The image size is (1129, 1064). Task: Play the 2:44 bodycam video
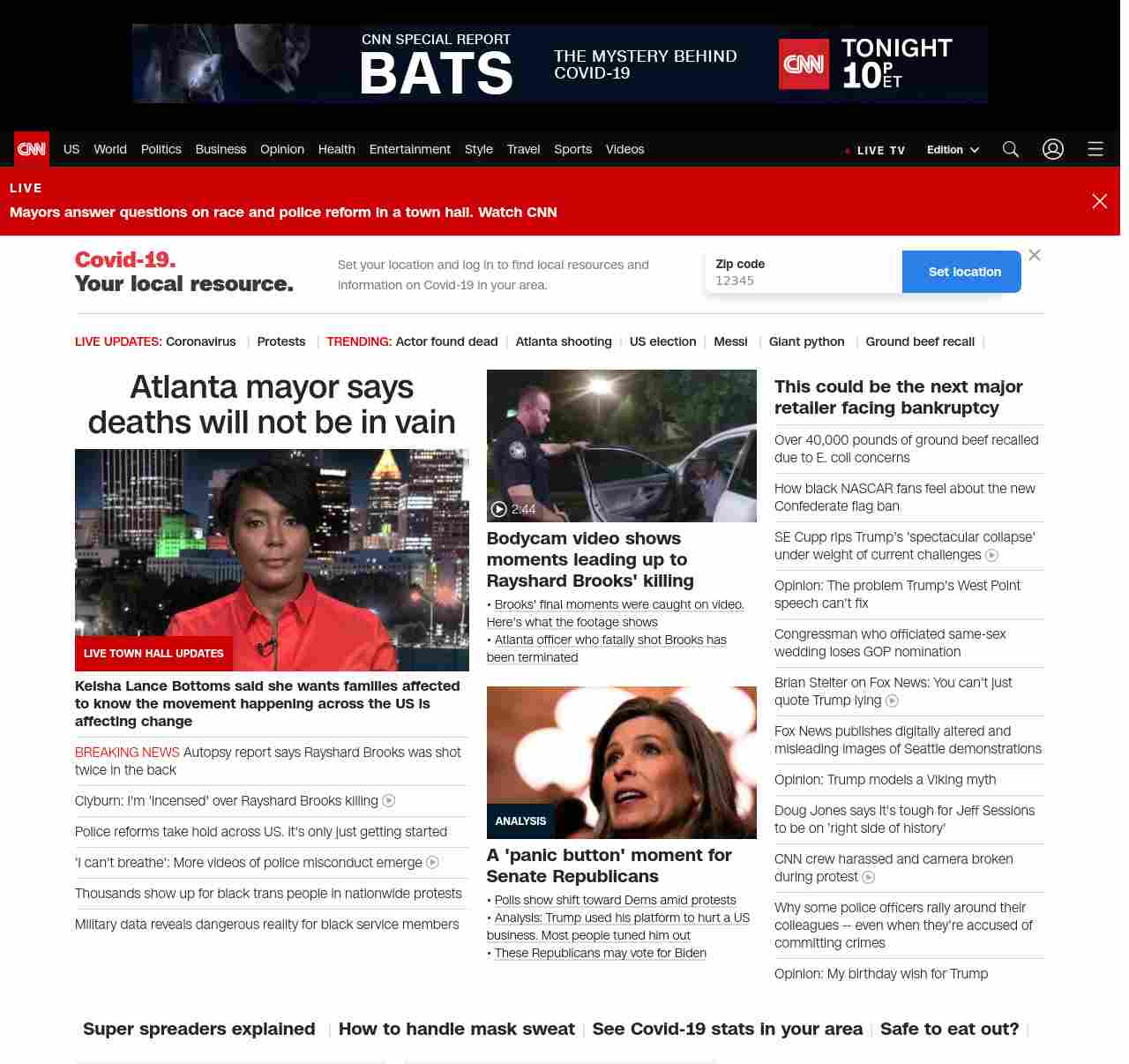(x=499, y=509)
